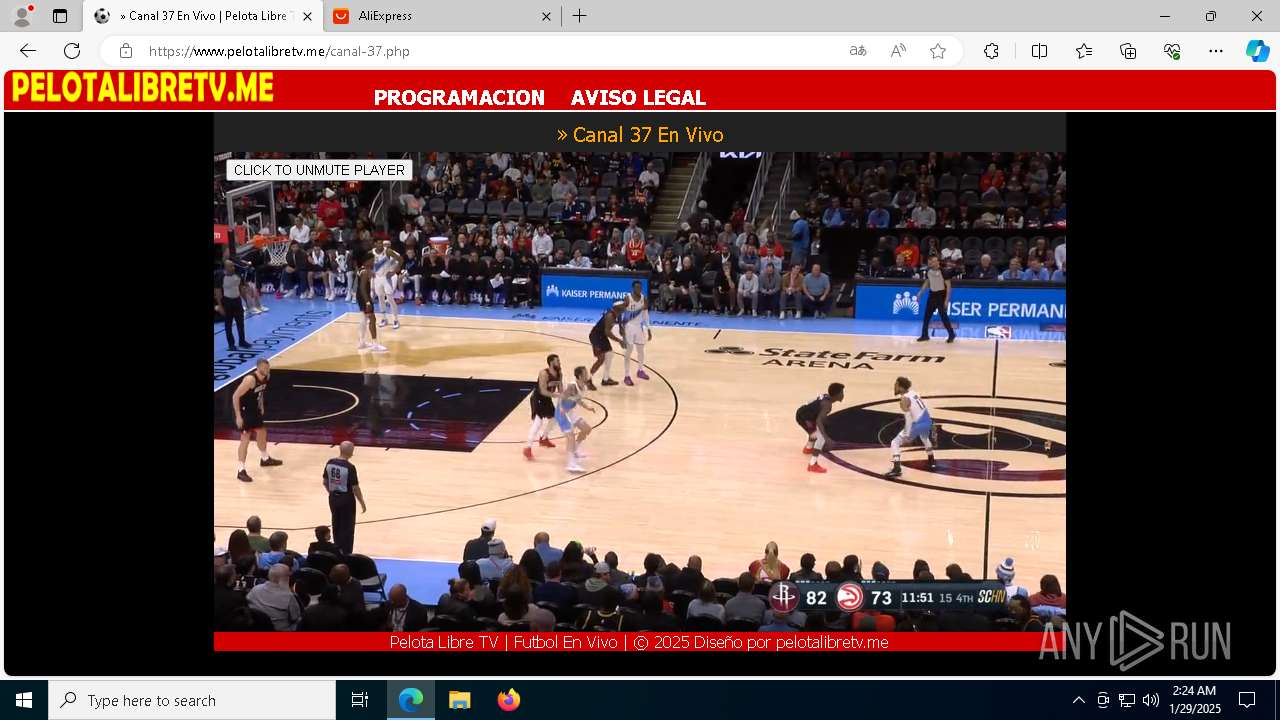1280x720 pixels.
Task: Select the Canal 37 En Vivo tab
Action: point(203,16)
